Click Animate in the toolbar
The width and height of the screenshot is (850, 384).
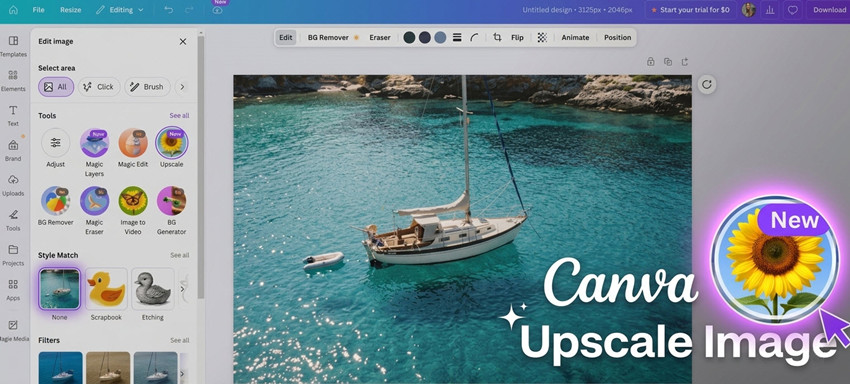click(575, 37)
